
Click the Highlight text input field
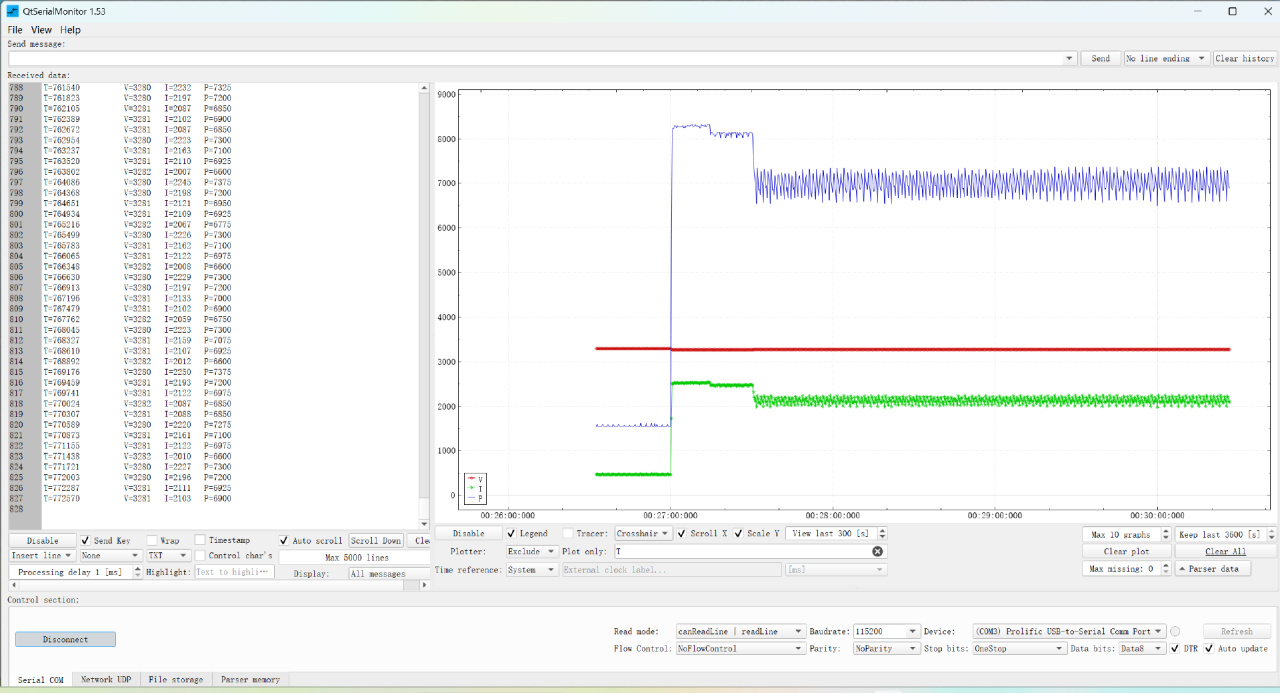[x=233, y=572]
